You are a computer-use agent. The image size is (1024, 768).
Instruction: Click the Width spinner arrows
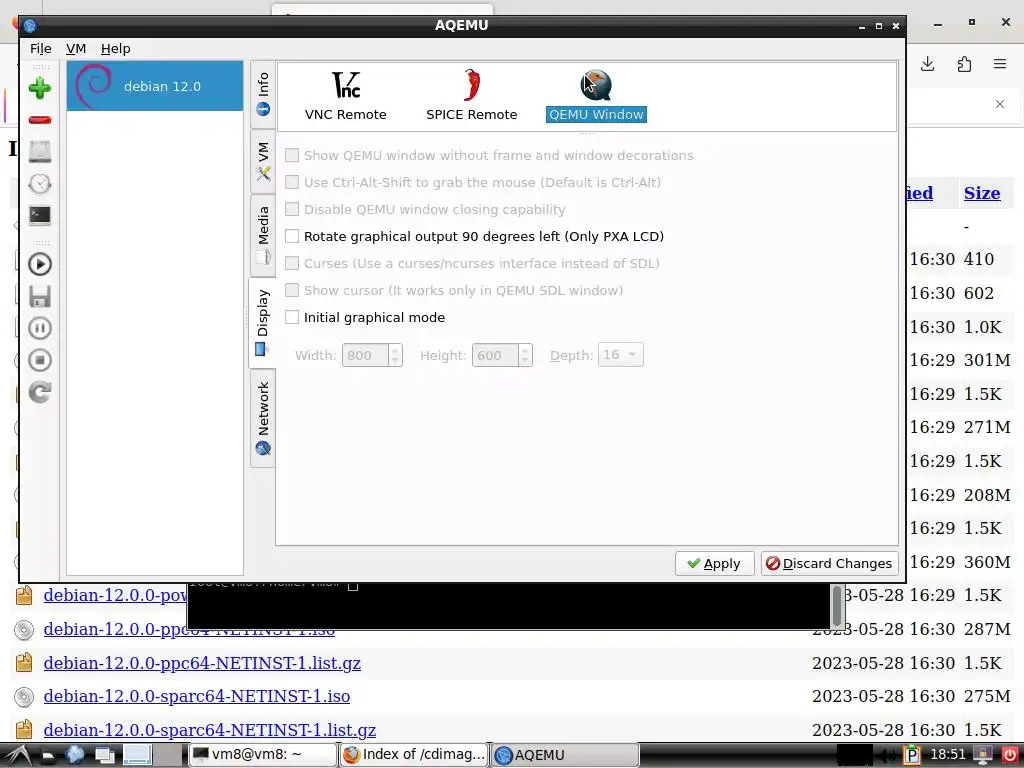coord(395,355)
